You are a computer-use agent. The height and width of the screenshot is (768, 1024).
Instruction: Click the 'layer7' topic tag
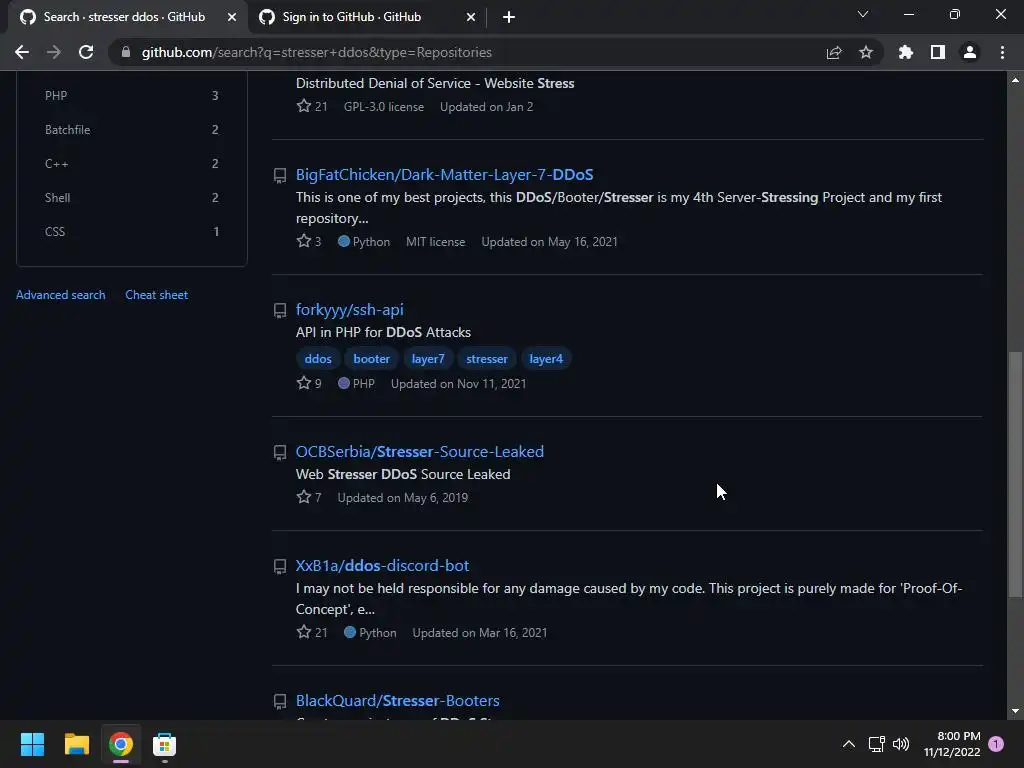click(x=428, y=359)
